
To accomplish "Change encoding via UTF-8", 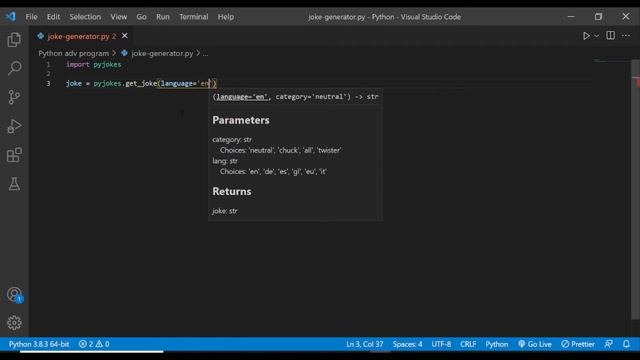I will (x=441, y=344).
